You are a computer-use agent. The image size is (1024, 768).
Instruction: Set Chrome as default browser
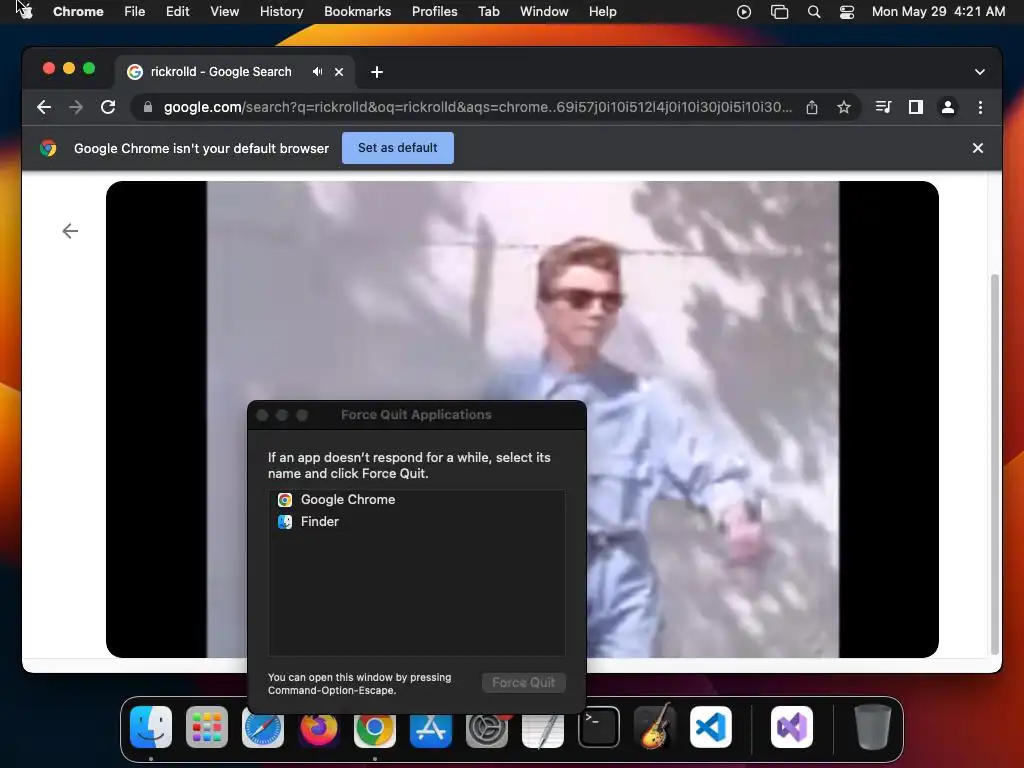398,148
